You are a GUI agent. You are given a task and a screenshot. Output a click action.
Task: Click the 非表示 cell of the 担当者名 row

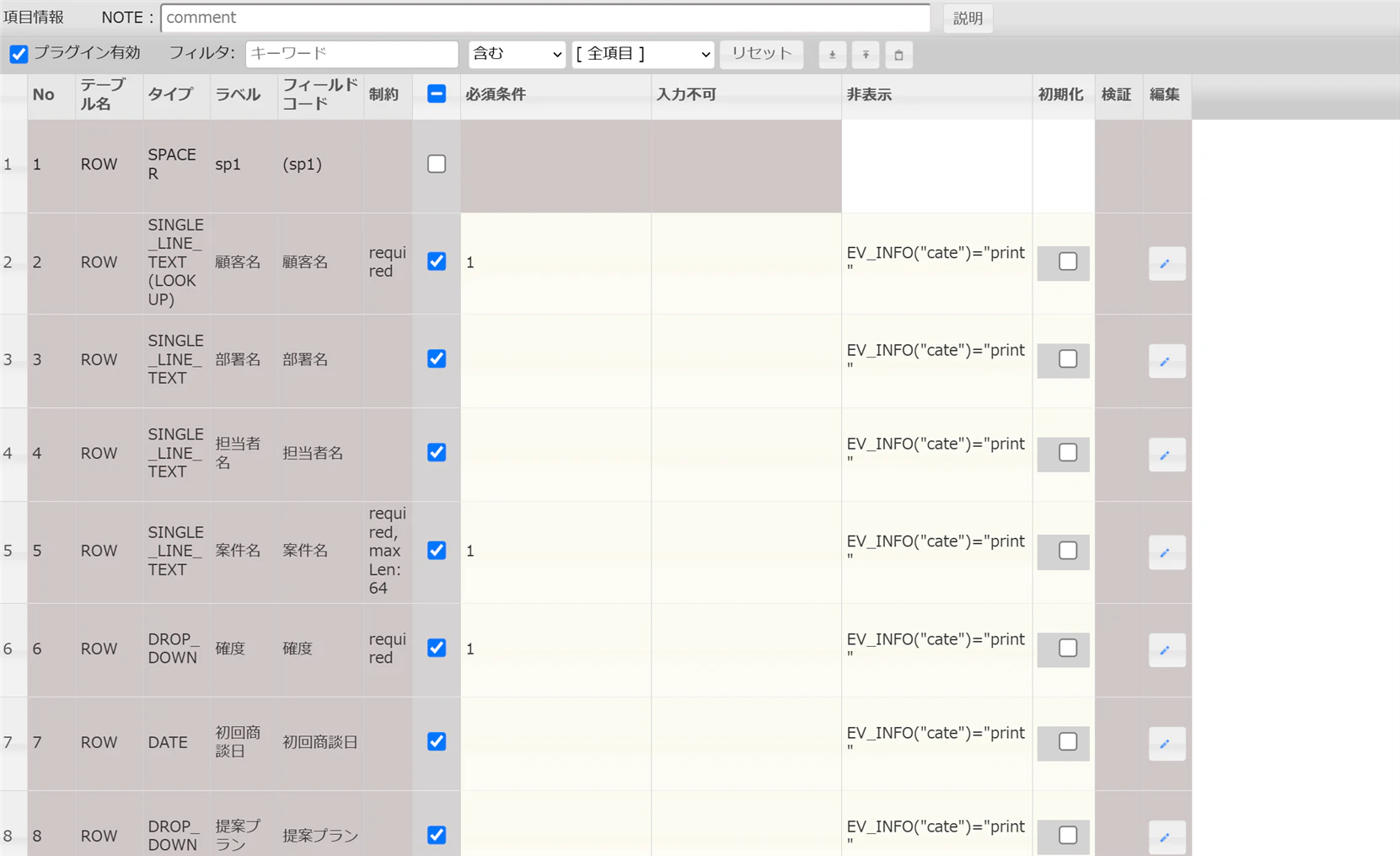[936, 455]
